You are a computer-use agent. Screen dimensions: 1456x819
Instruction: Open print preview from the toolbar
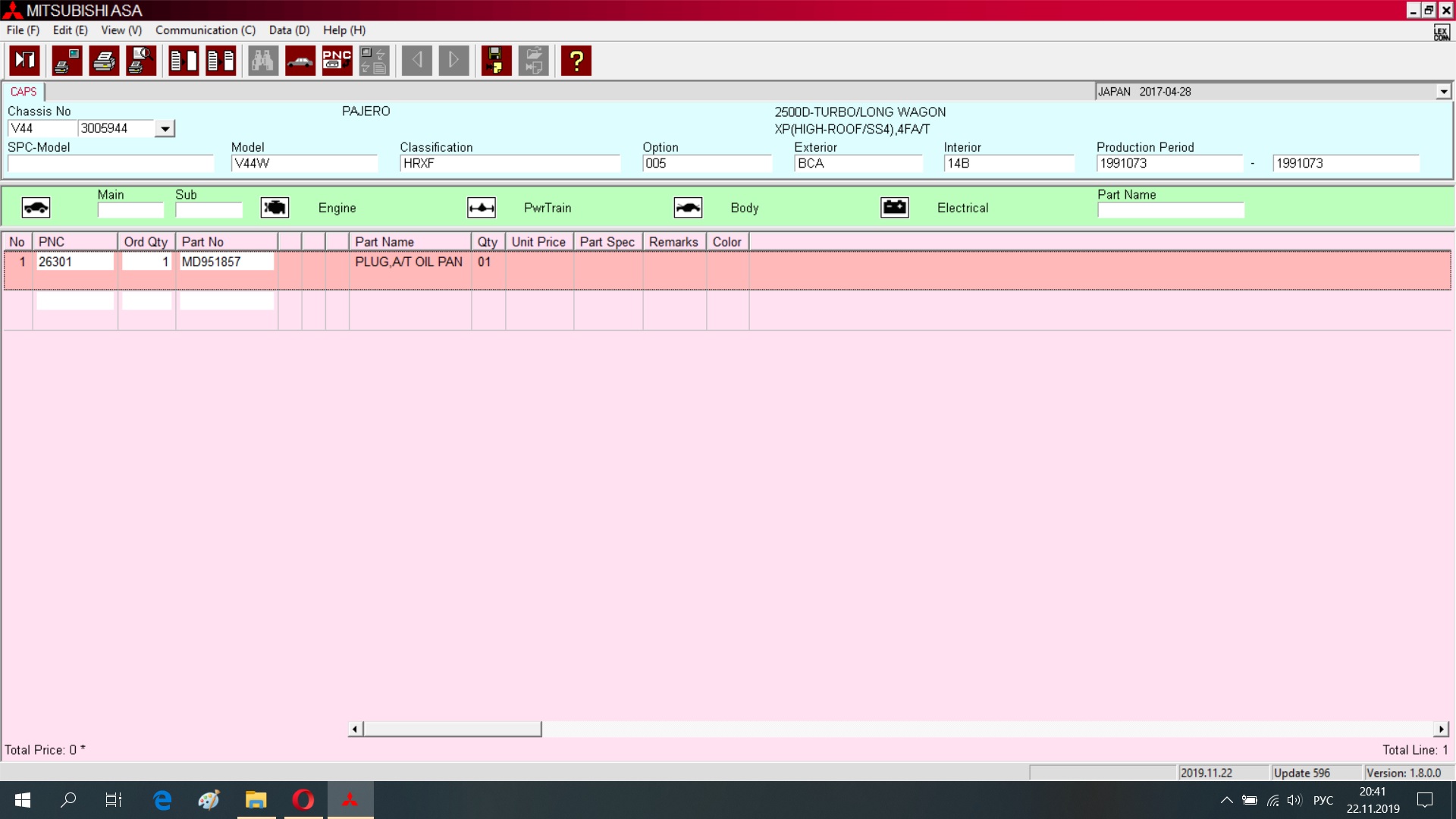point(141,61)
